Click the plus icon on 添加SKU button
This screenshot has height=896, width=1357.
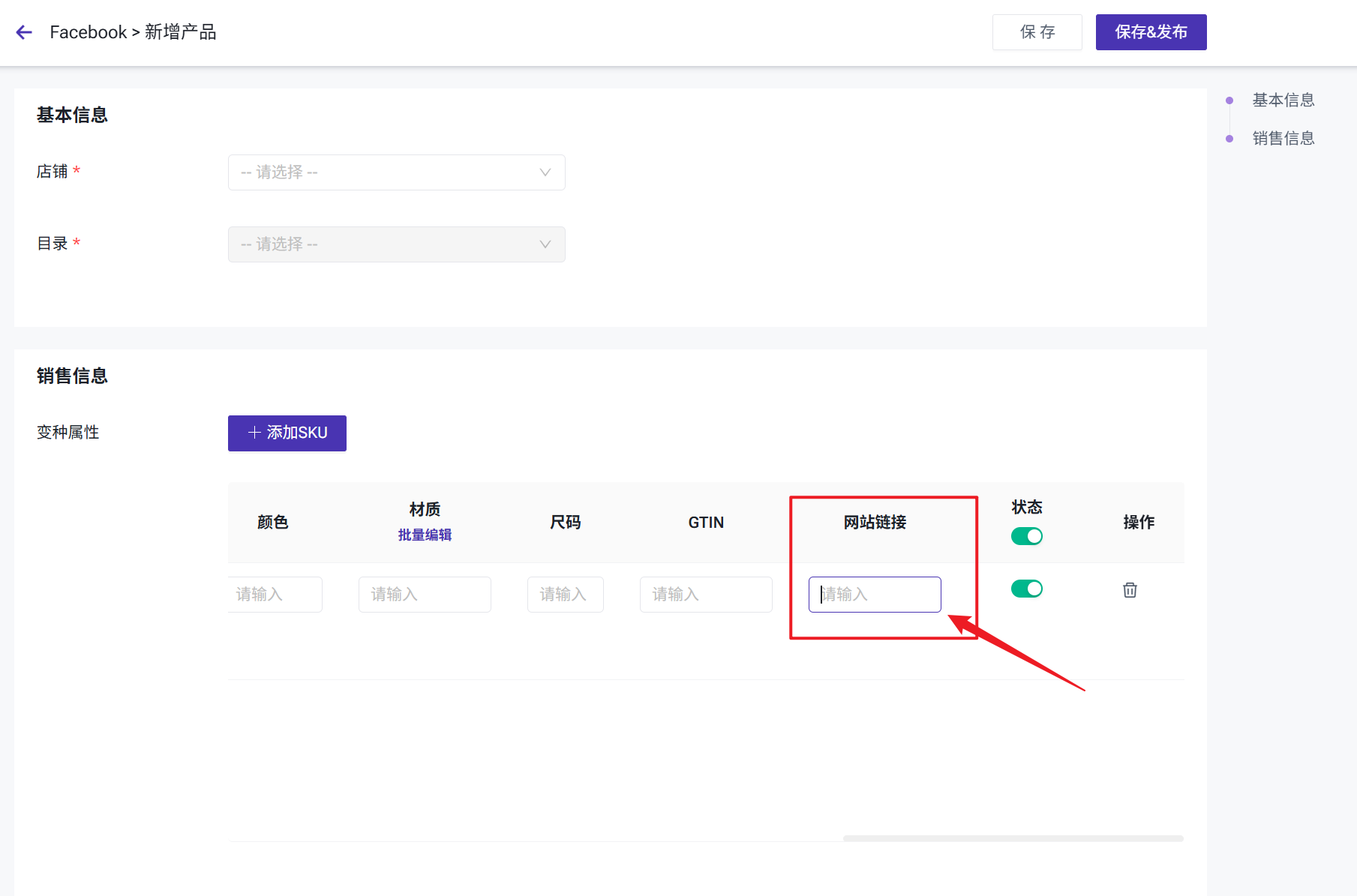pos(254,433)
